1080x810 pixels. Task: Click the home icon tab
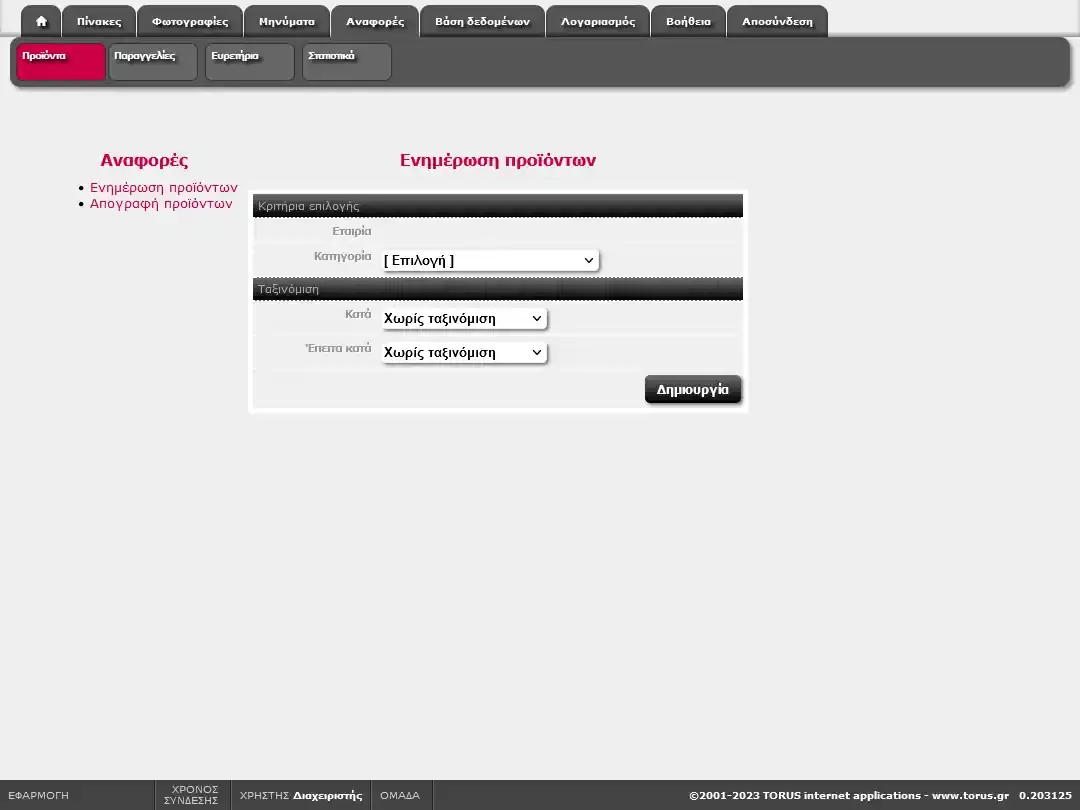click(x=41, y=22)
